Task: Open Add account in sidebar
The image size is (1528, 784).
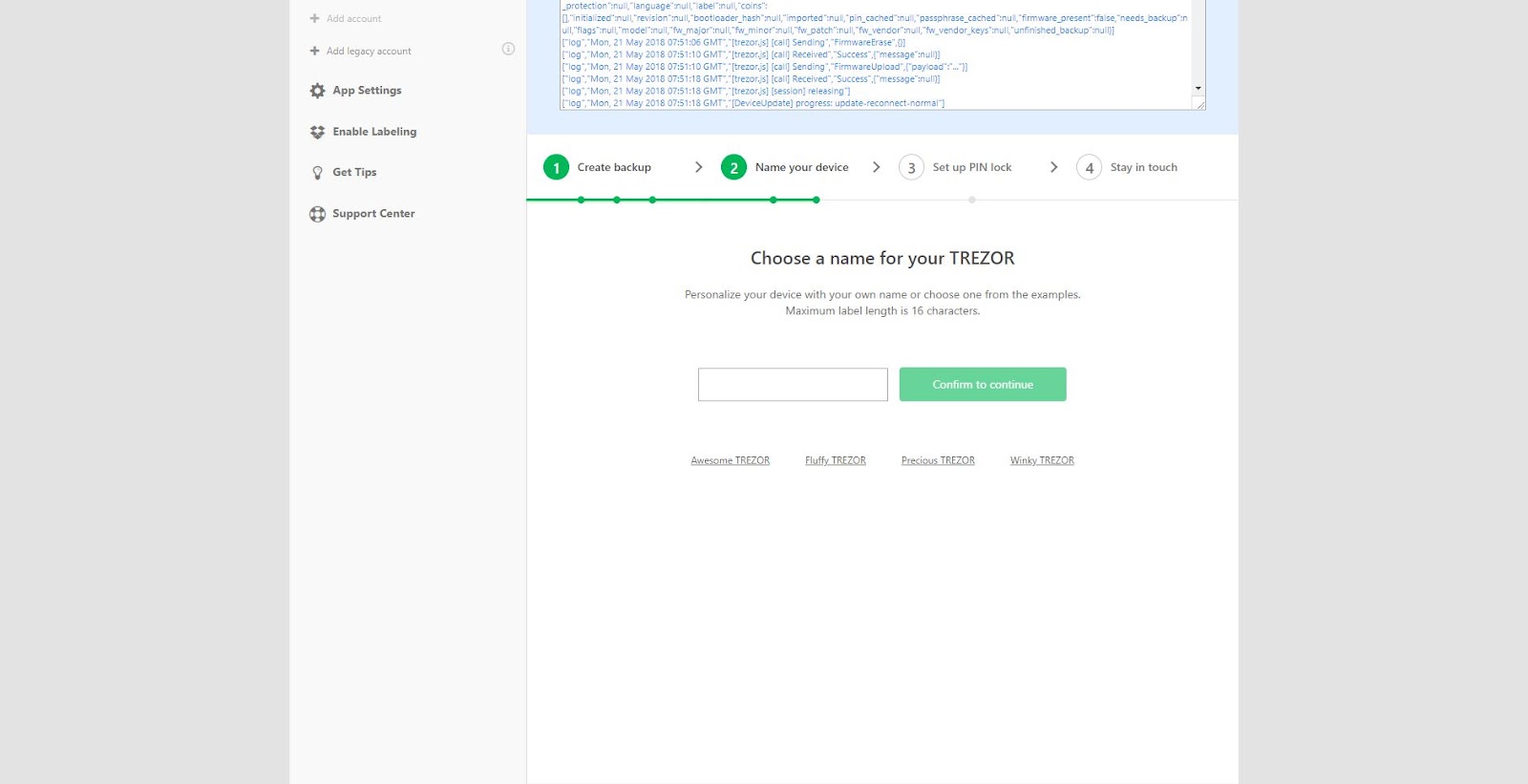Action: 353,18
